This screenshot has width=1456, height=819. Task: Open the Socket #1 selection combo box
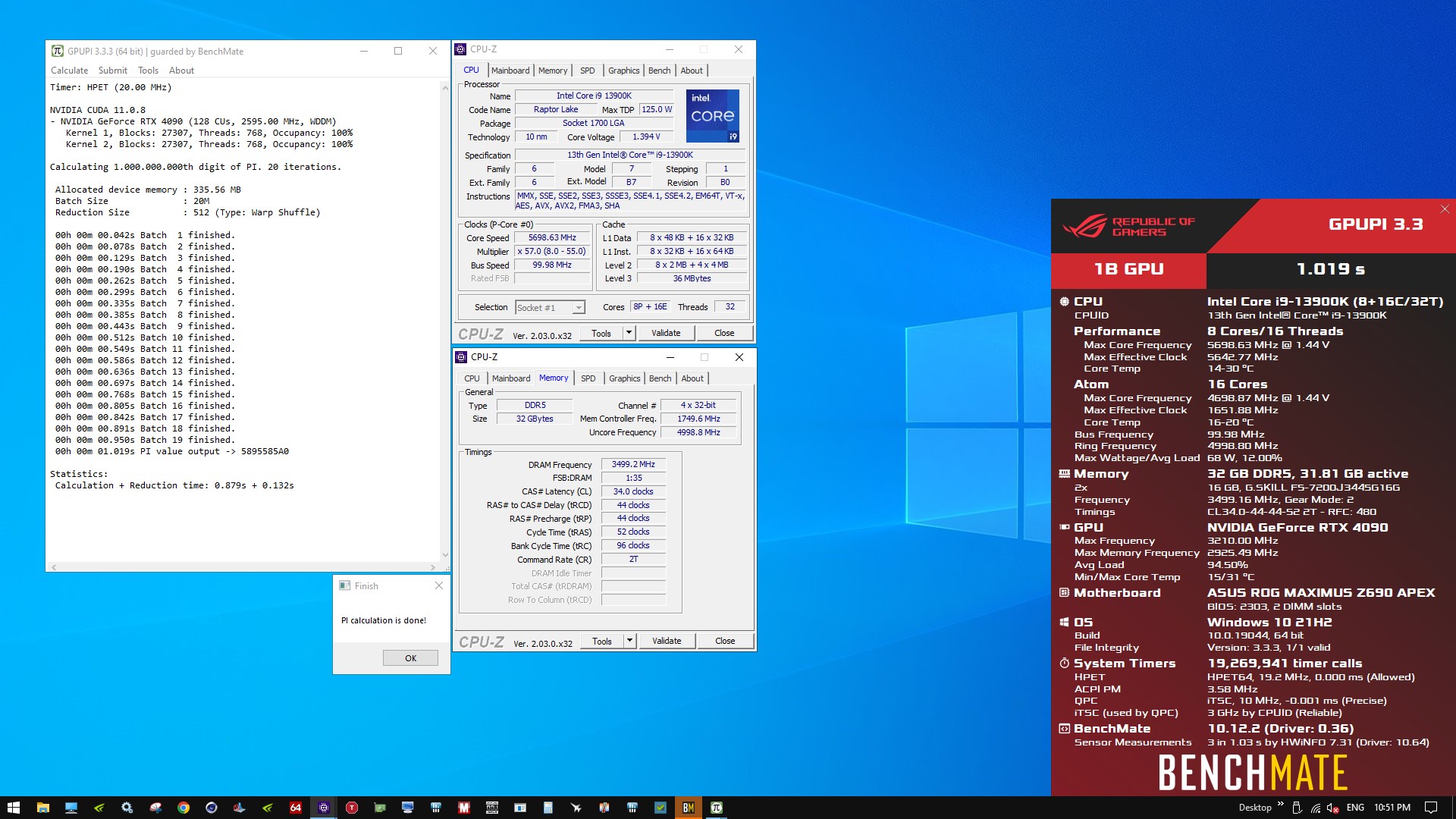pyautogui.click(x=550, y=307)
